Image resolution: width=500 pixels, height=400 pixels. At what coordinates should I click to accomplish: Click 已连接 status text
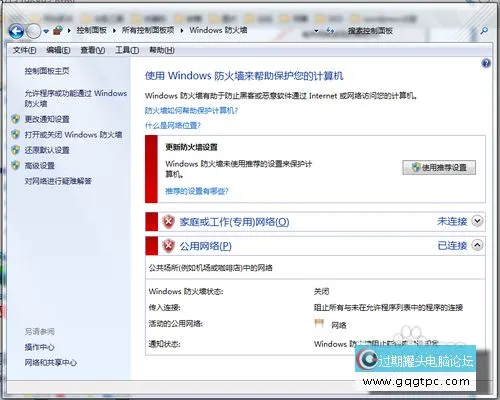[452, 245]
